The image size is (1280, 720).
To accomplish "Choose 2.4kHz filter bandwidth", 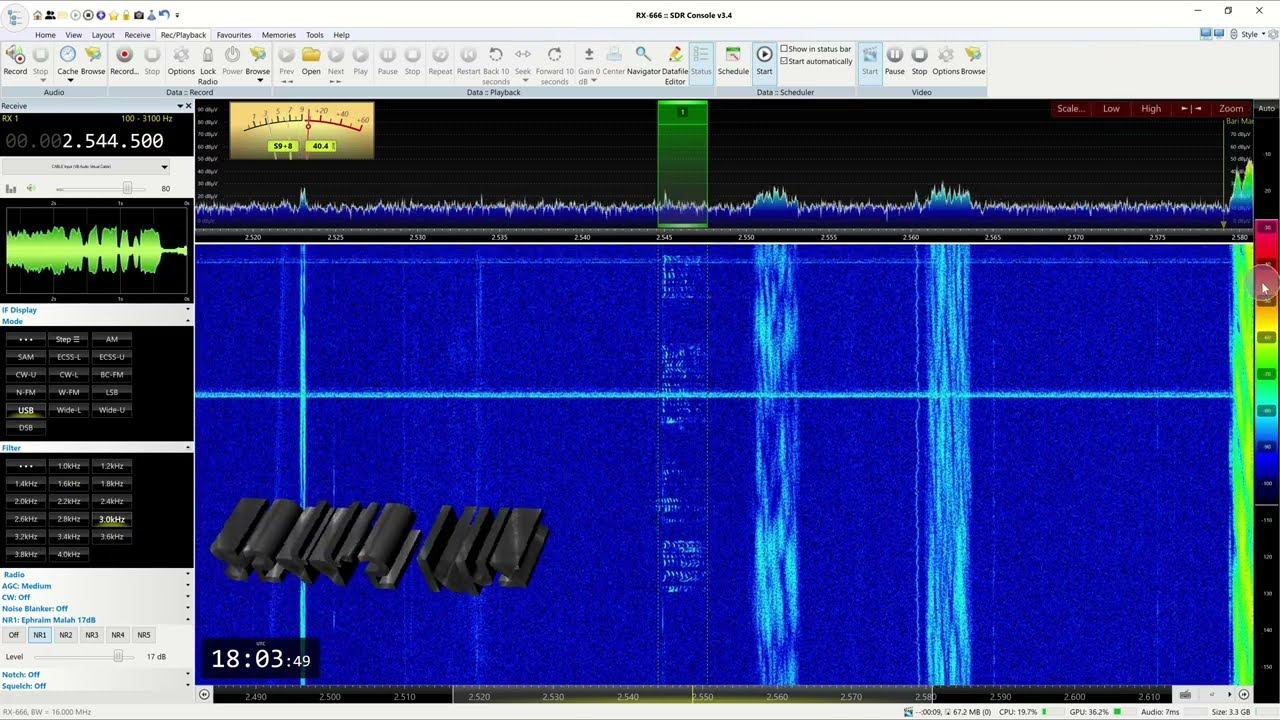I will coord(112,501).
